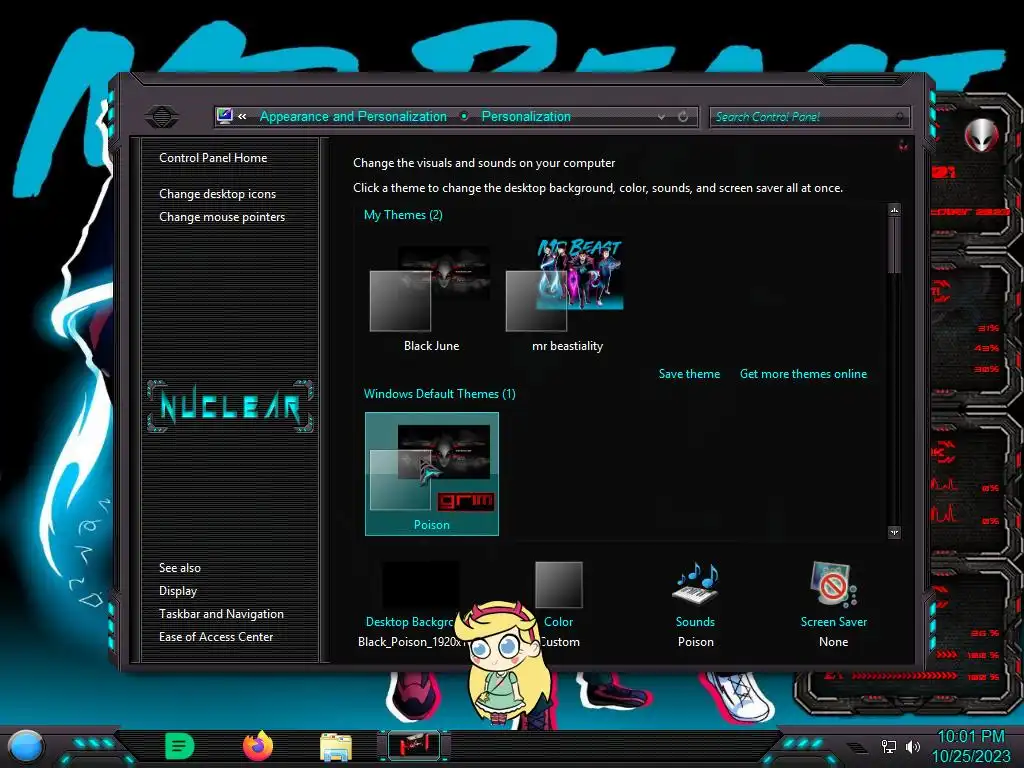The image size is (1024, 768).
Task: Open Display under See also
Action: point(178,591)
